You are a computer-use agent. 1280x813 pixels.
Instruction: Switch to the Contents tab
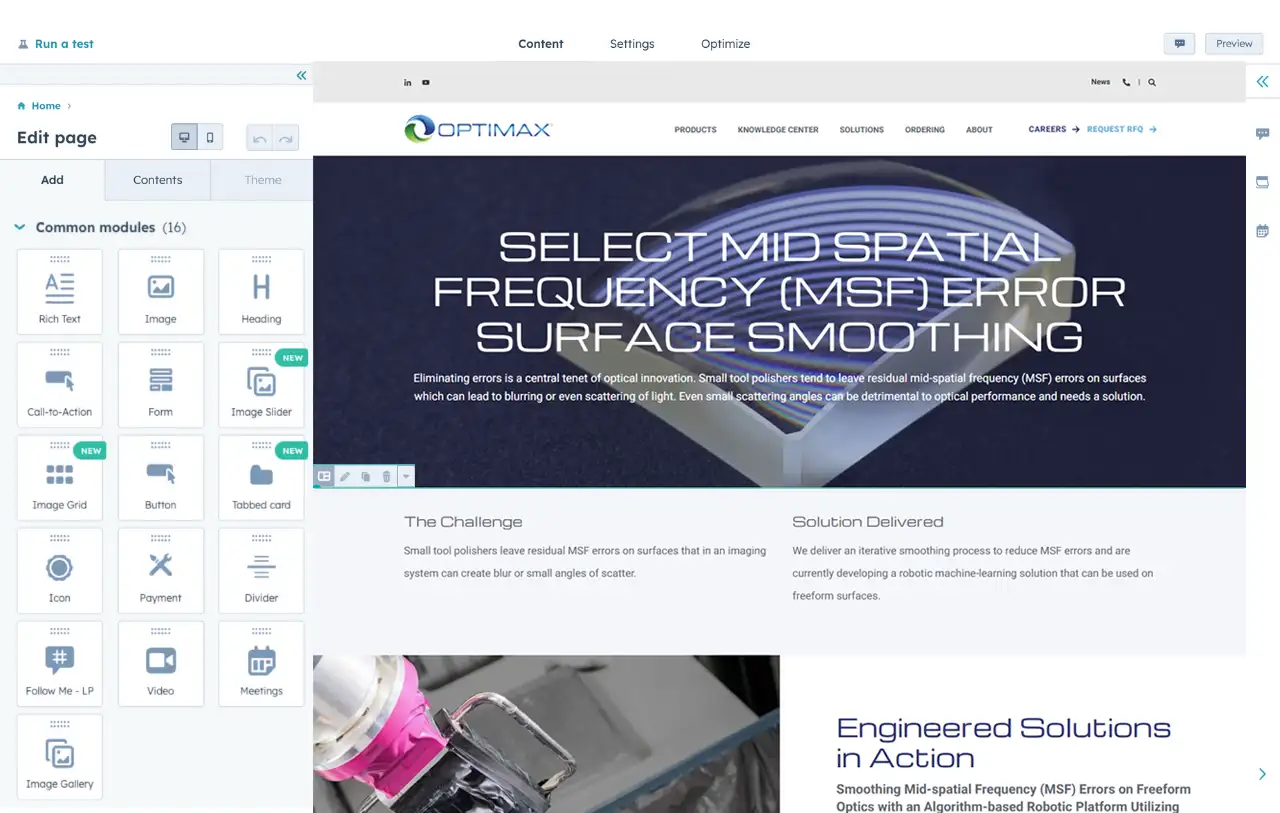[158, 180]
